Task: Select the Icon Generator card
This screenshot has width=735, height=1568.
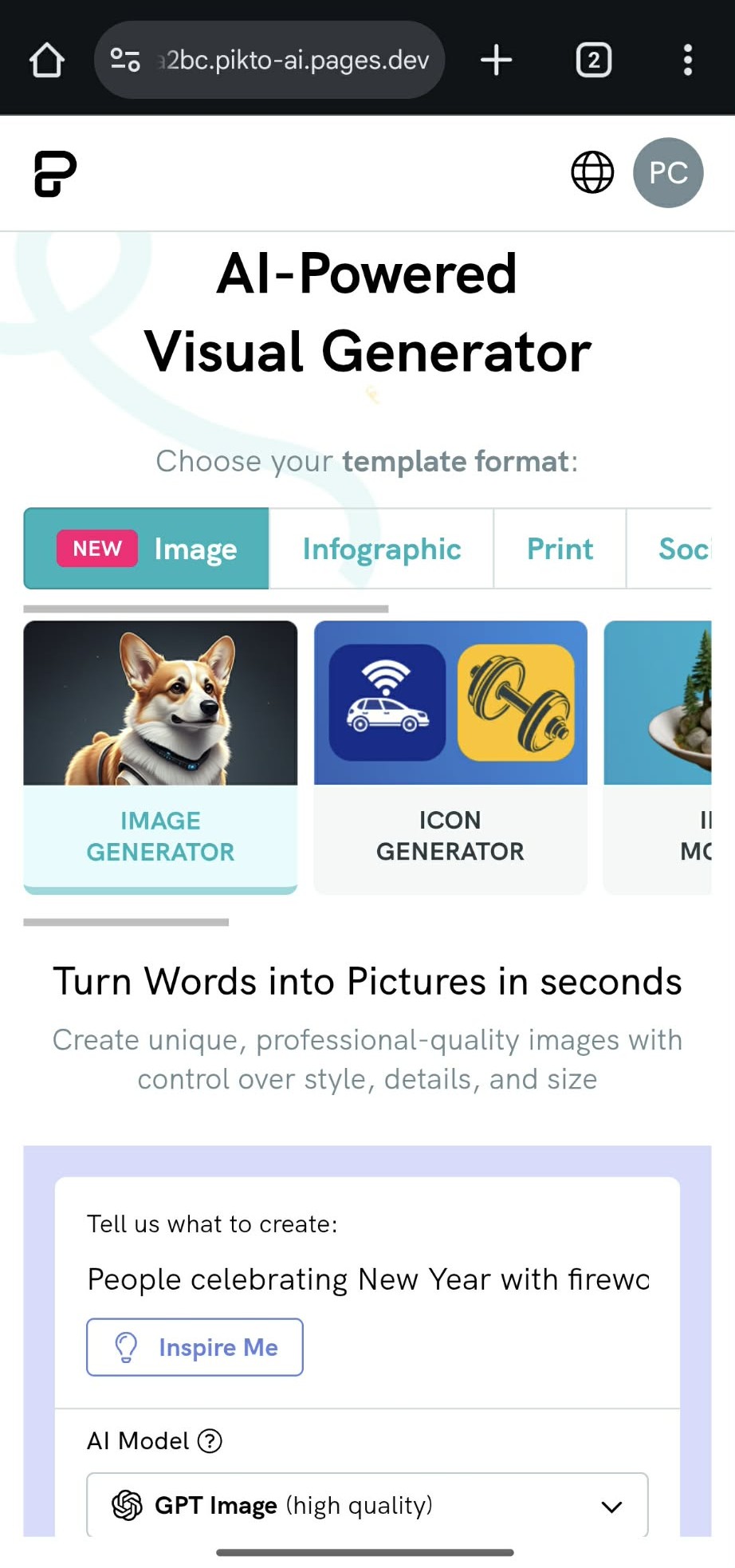Action: pos(450,758)
